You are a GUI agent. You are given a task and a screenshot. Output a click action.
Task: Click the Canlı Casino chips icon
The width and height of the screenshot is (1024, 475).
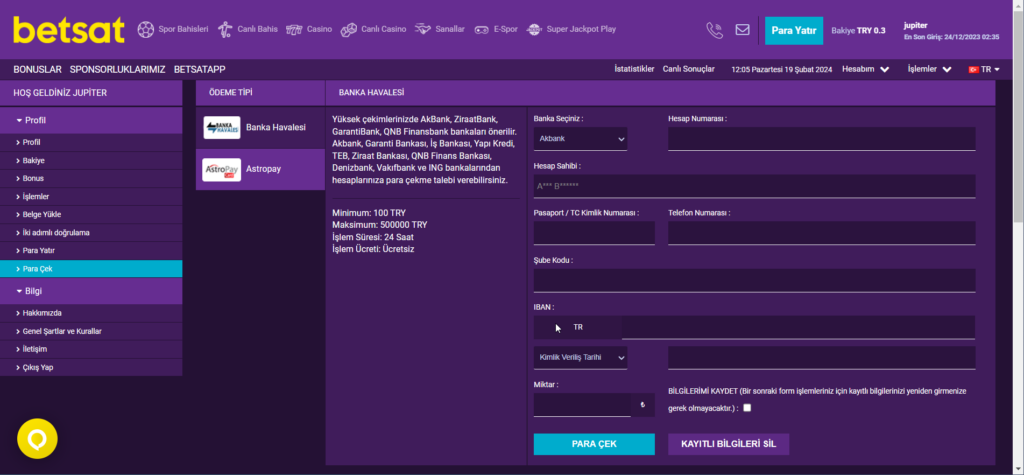[349, 29]
